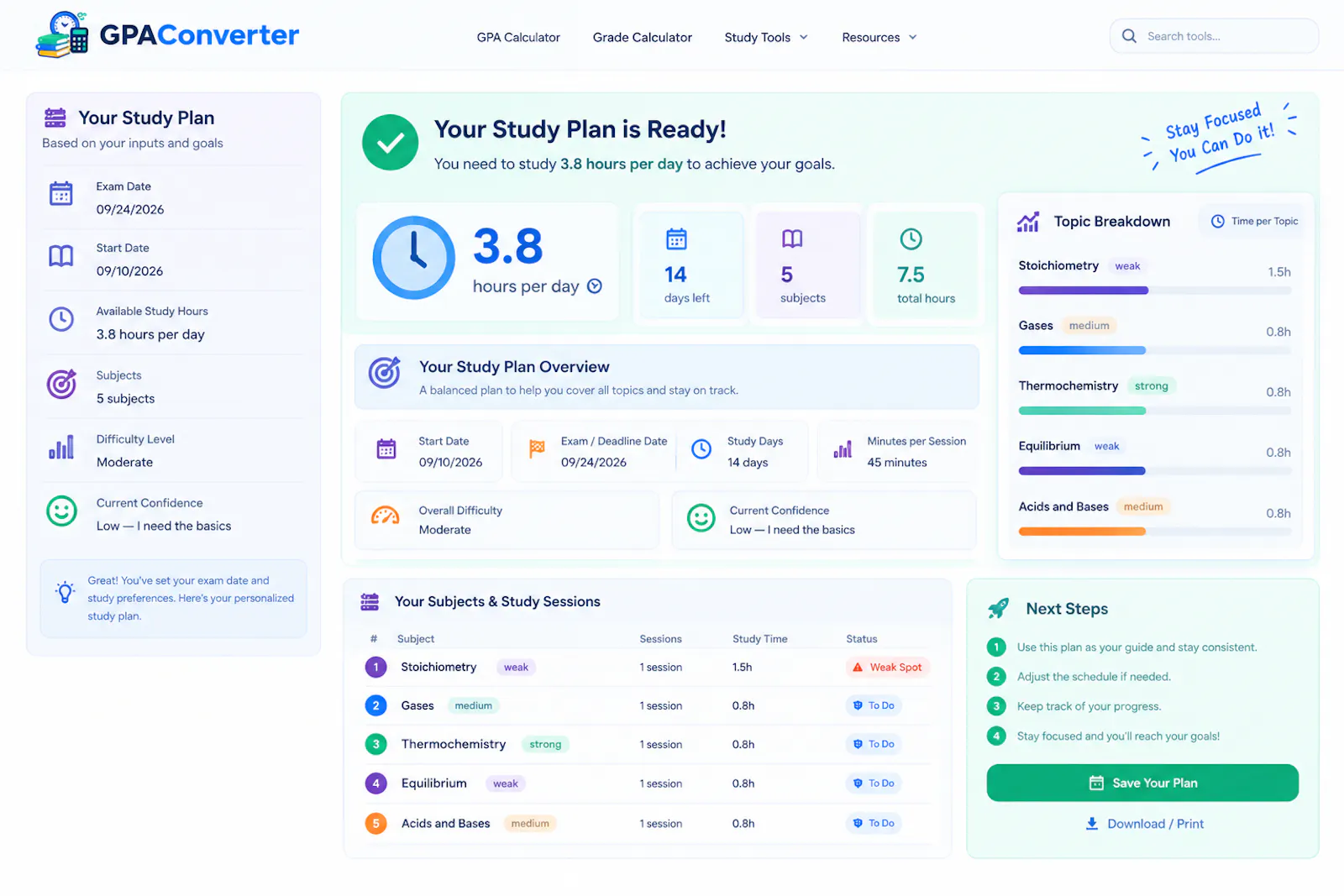Click the lightbulb tip icon
The width and height of the screenshot is (1344, 896).
(65, 591)
